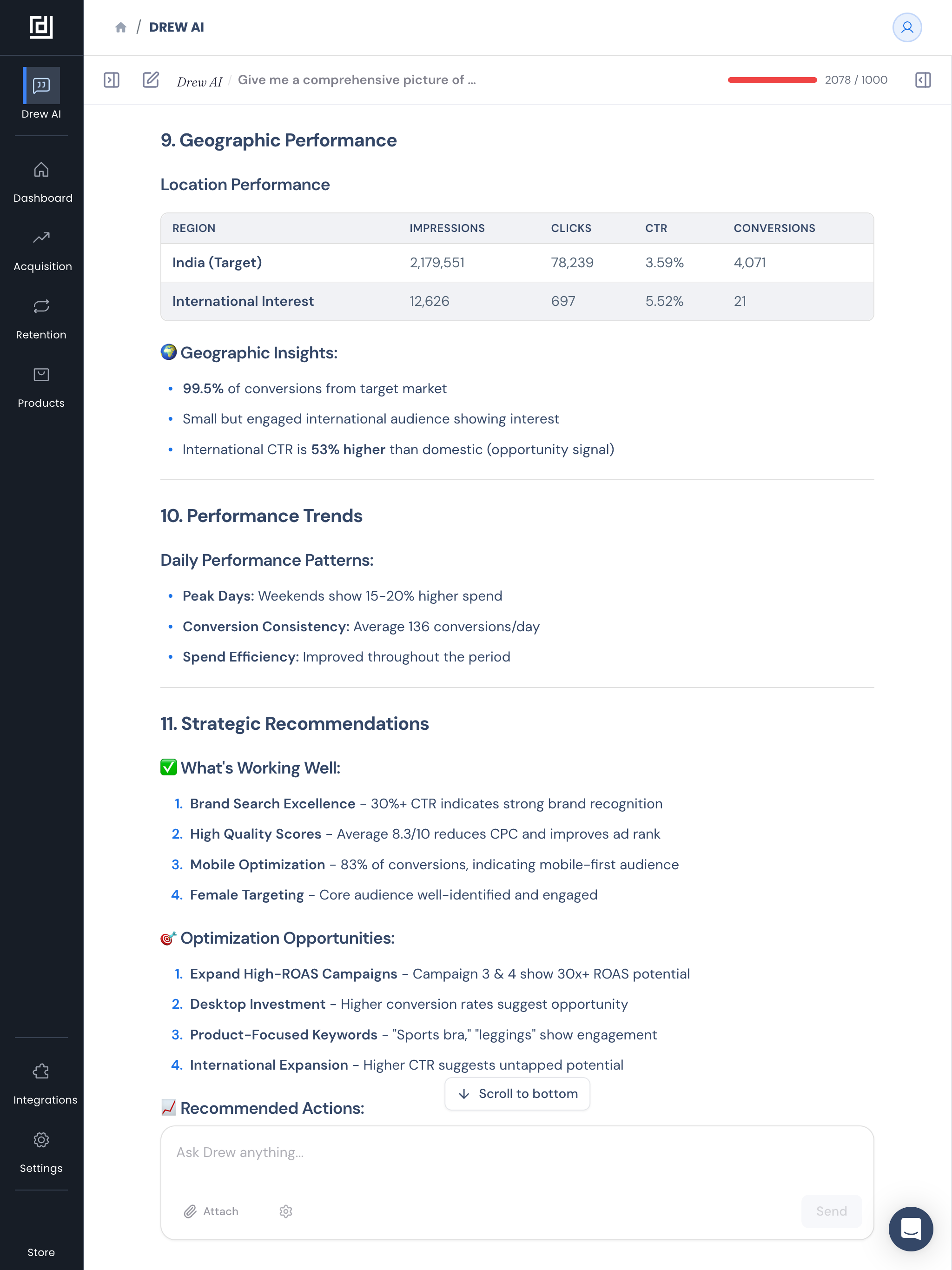Open Integrations from sidebar
This screenshot has height=1270, width=952.
(41, 1084)
